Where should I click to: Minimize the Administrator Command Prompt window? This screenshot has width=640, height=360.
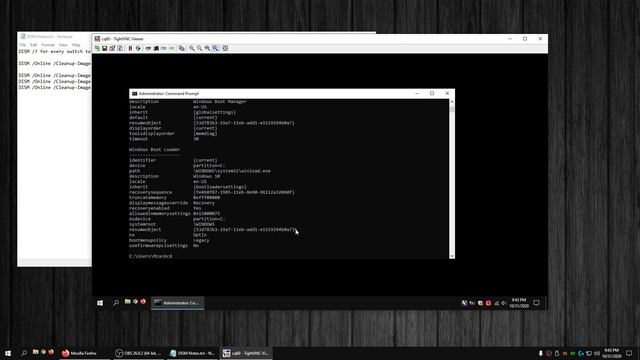(417, 93)
